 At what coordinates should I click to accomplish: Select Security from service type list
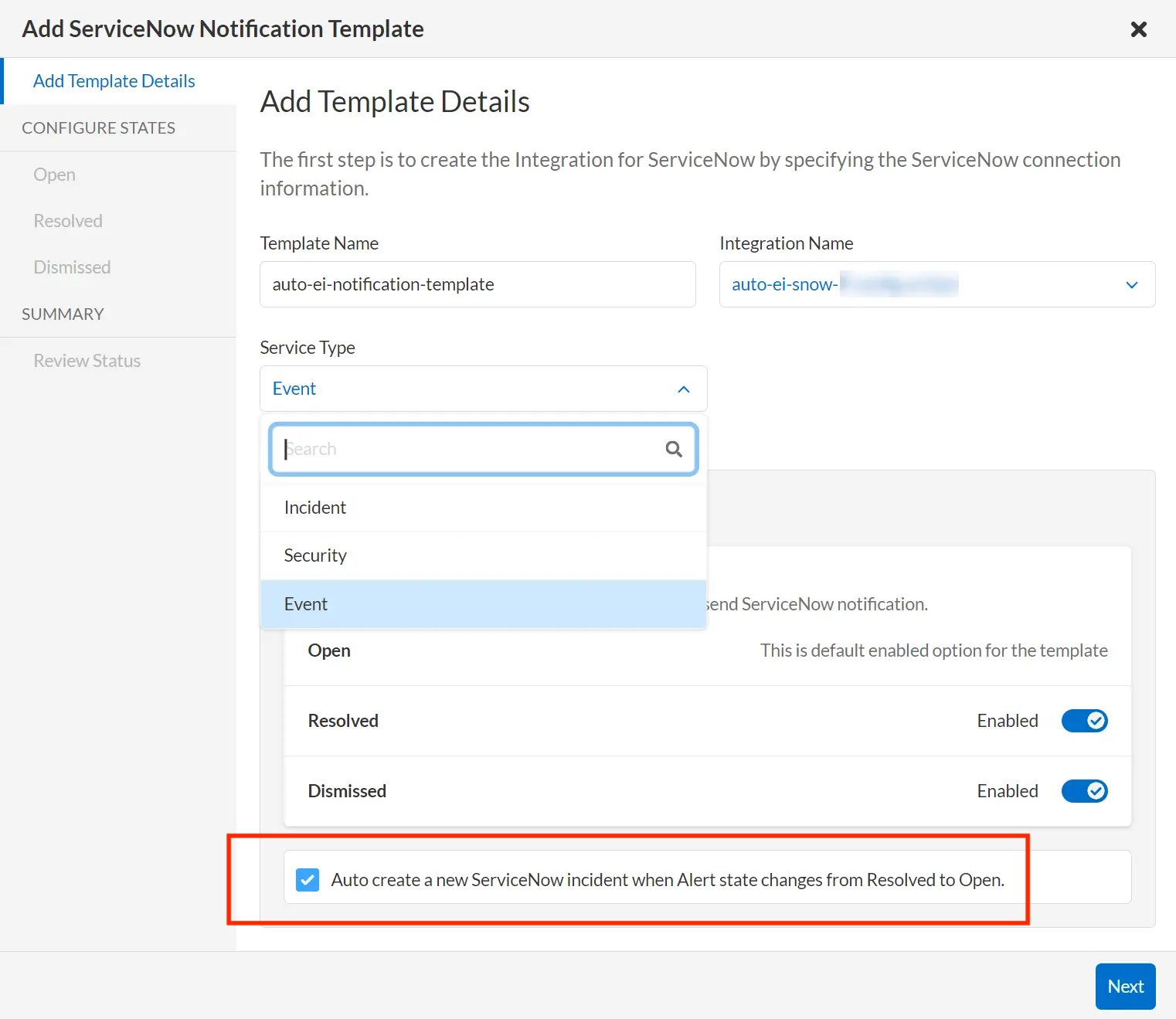pos(315,555)
